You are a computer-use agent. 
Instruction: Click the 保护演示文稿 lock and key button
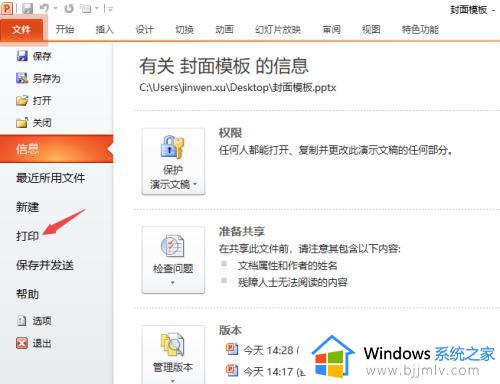(173, 161)
